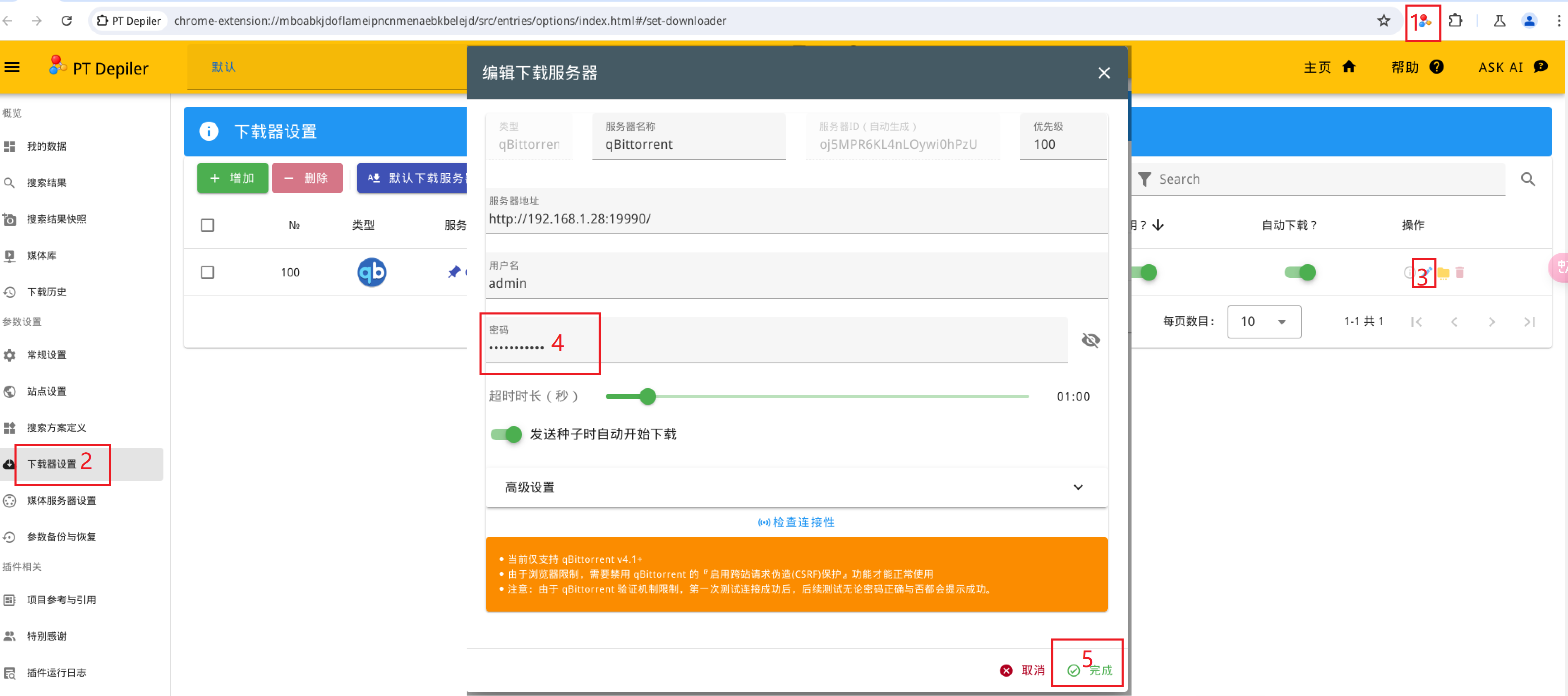
Task: Open the Chrome profile avatar
Action: [1529, 21]
